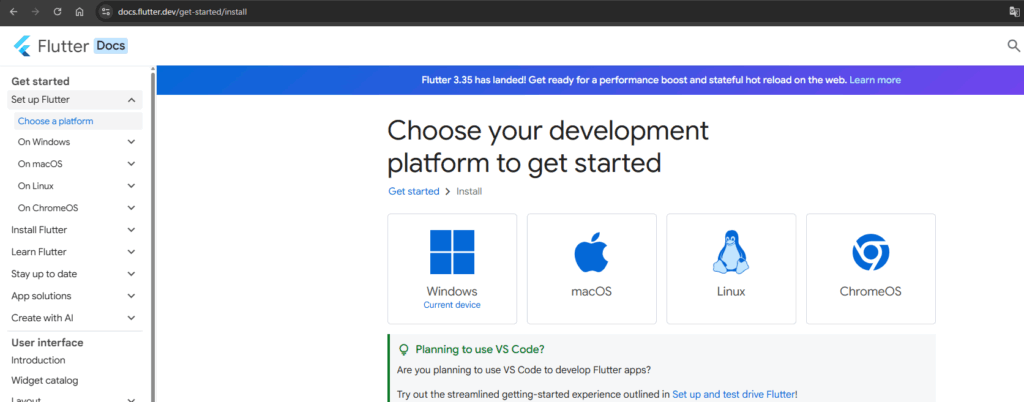Select the Linux penguin icon
This screenshot has height=402, width=1024.
tap(731, 252)
